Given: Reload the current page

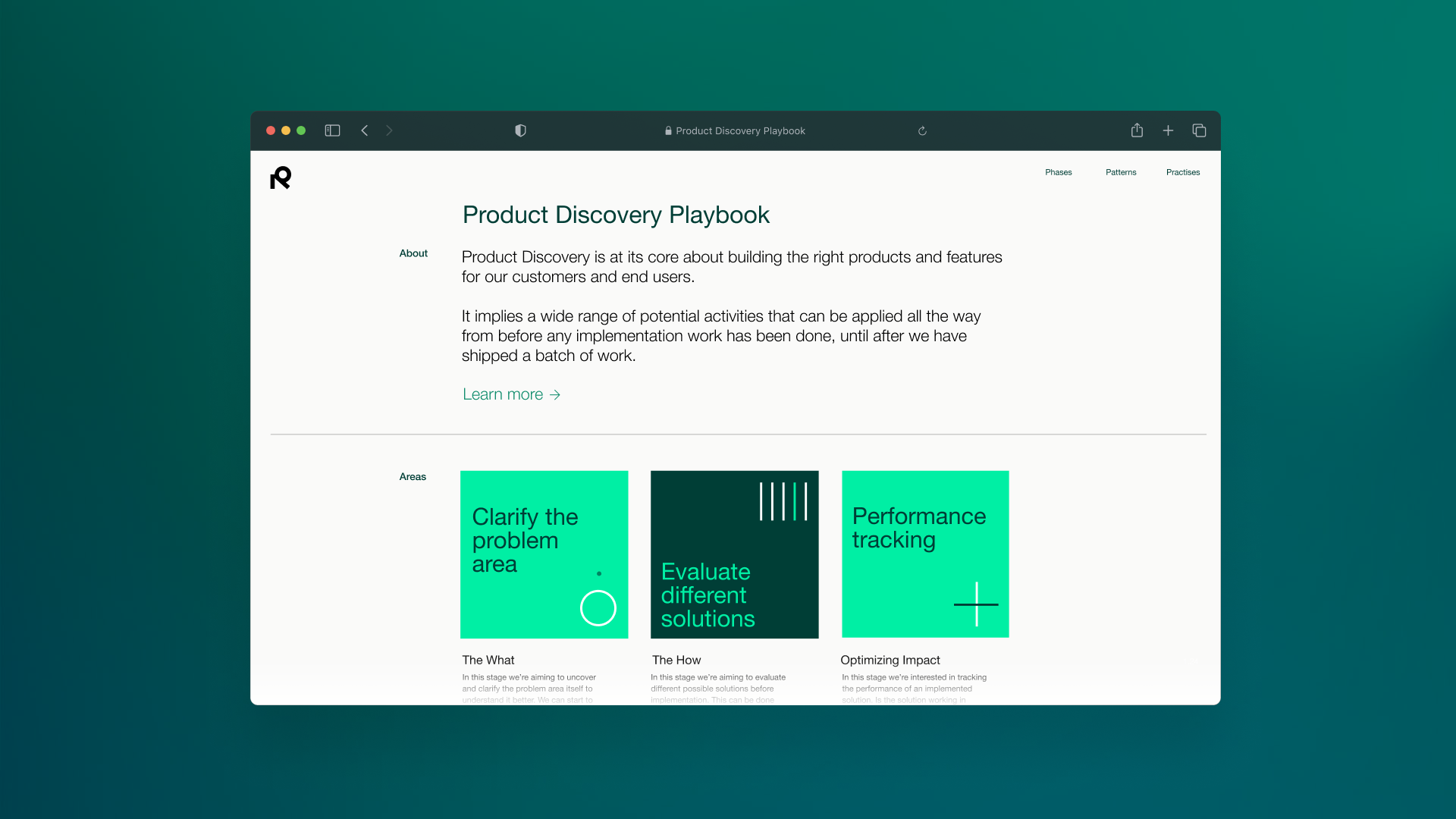Looking at the screenshot, I should [x=922, y=130].
